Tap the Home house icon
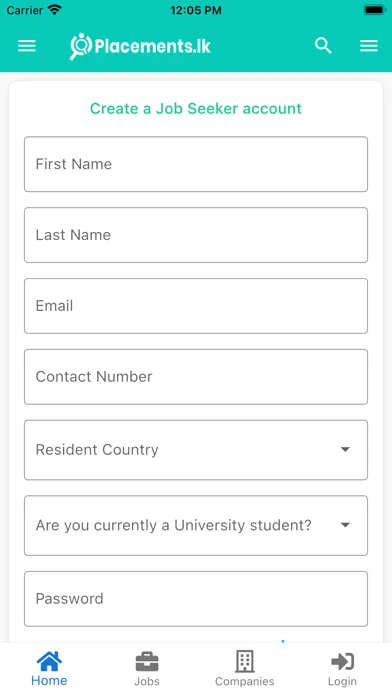Image resolution: width=392 pixels, height=696 pixels. 49,661
